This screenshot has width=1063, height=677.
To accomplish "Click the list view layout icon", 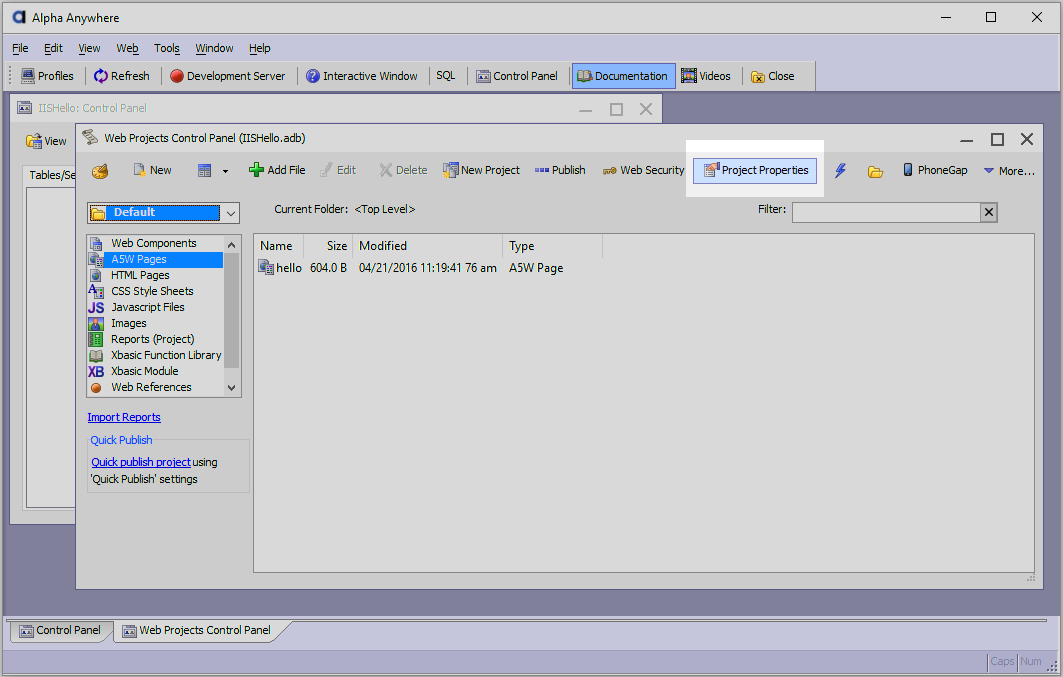I will (204, 171).
